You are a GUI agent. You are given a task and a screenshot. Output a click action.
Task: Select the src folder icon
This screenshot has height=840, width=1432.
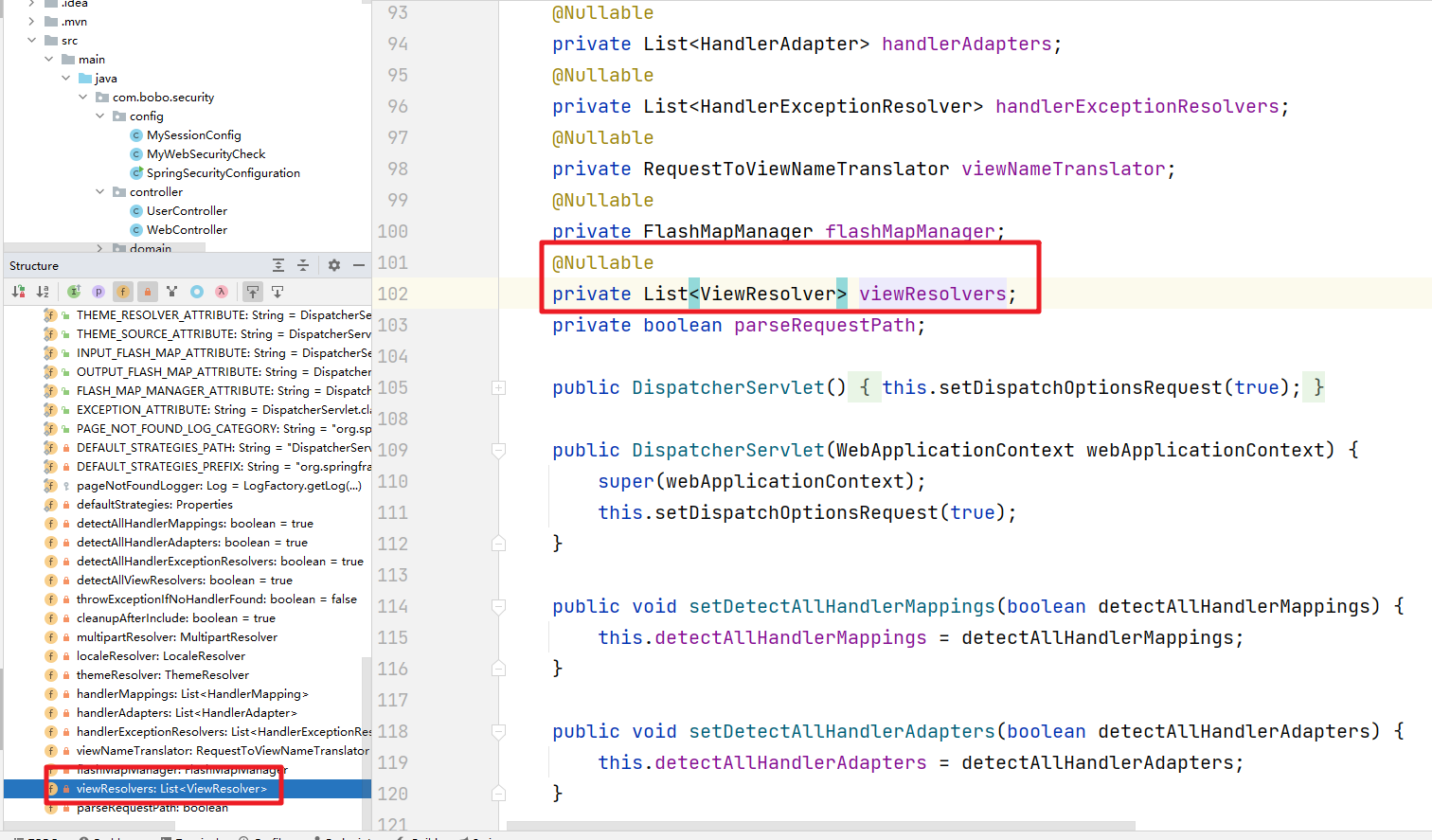[51, 40]
